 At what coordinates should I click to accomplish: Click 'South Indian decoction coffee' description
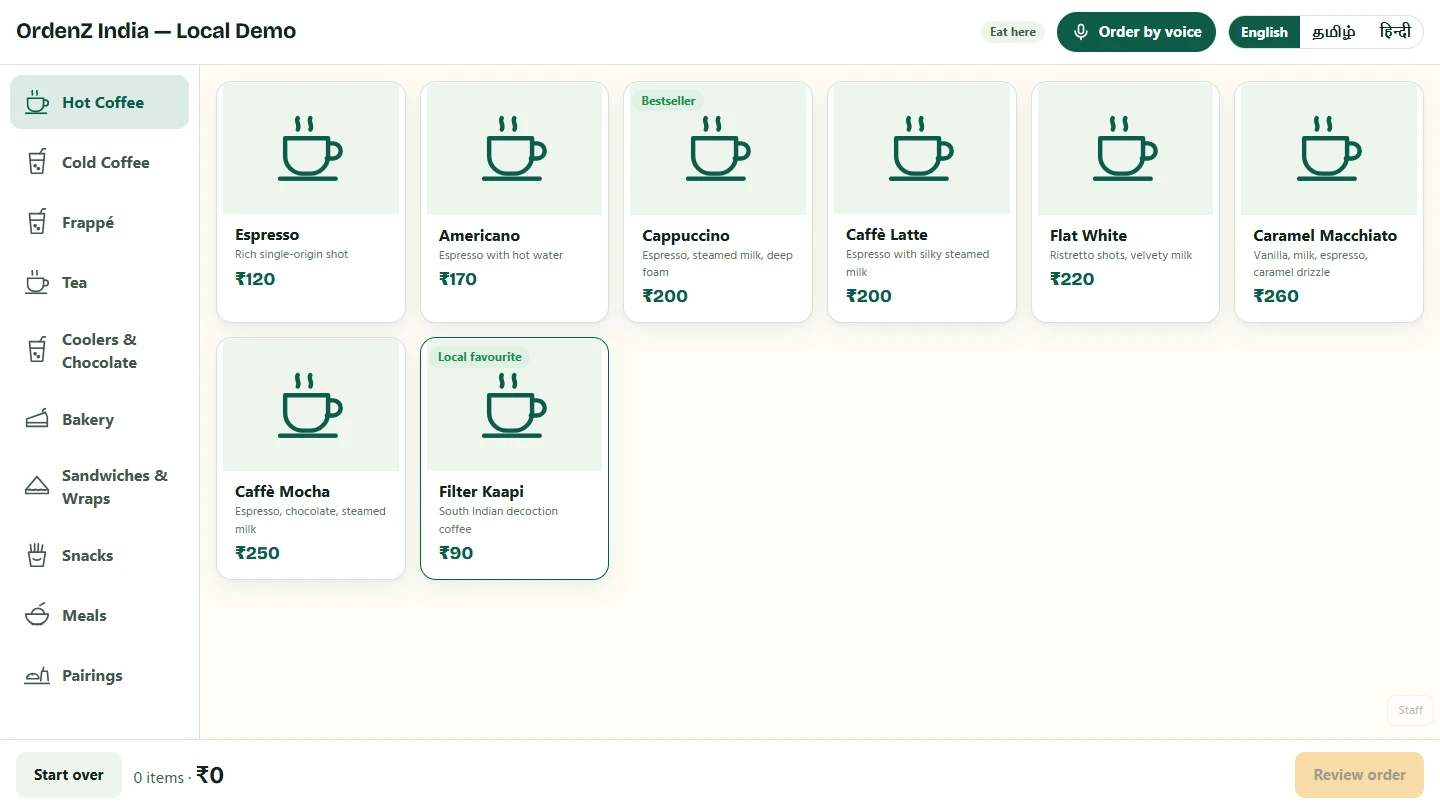(x=498, y=520)
